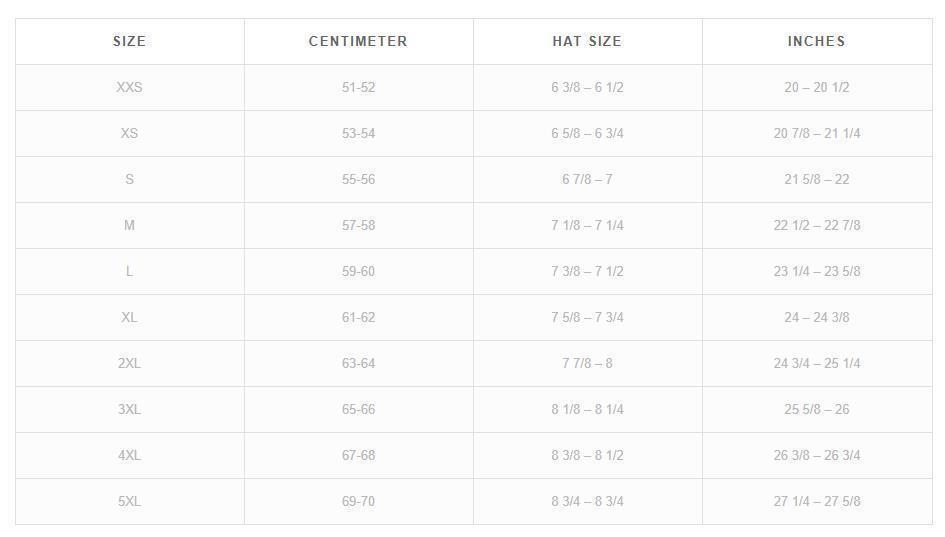This screenshot has height=537, width=945.
Task: Click the M size row label
Action: [x=129, y=225]
